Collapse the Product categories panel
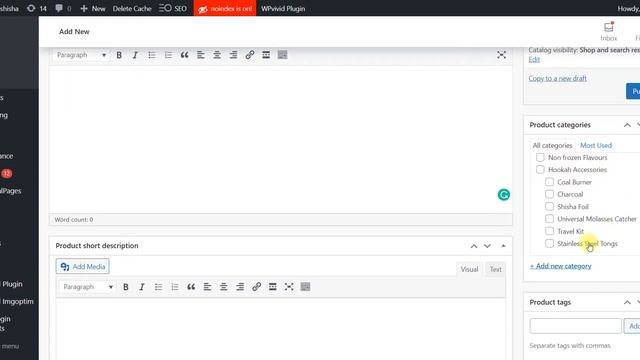The image size is (640, 360). [627, 125]
